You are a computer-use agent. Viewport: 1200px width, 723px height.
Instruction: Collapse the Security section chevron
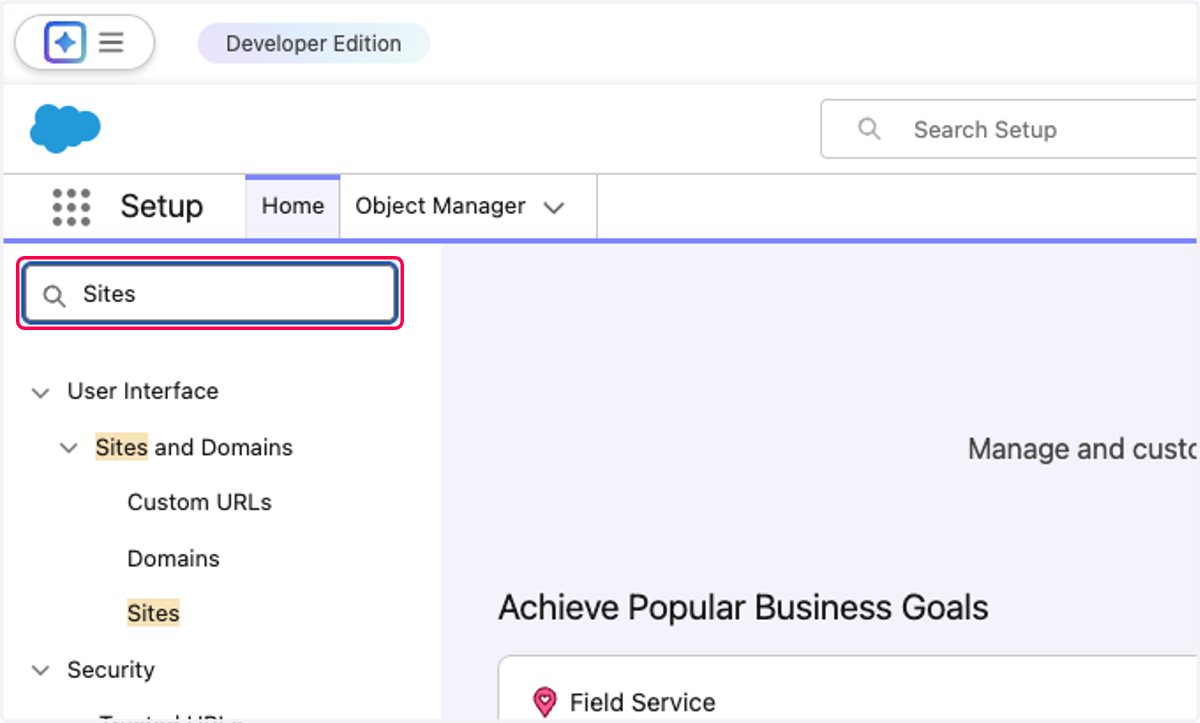[41, 670]
